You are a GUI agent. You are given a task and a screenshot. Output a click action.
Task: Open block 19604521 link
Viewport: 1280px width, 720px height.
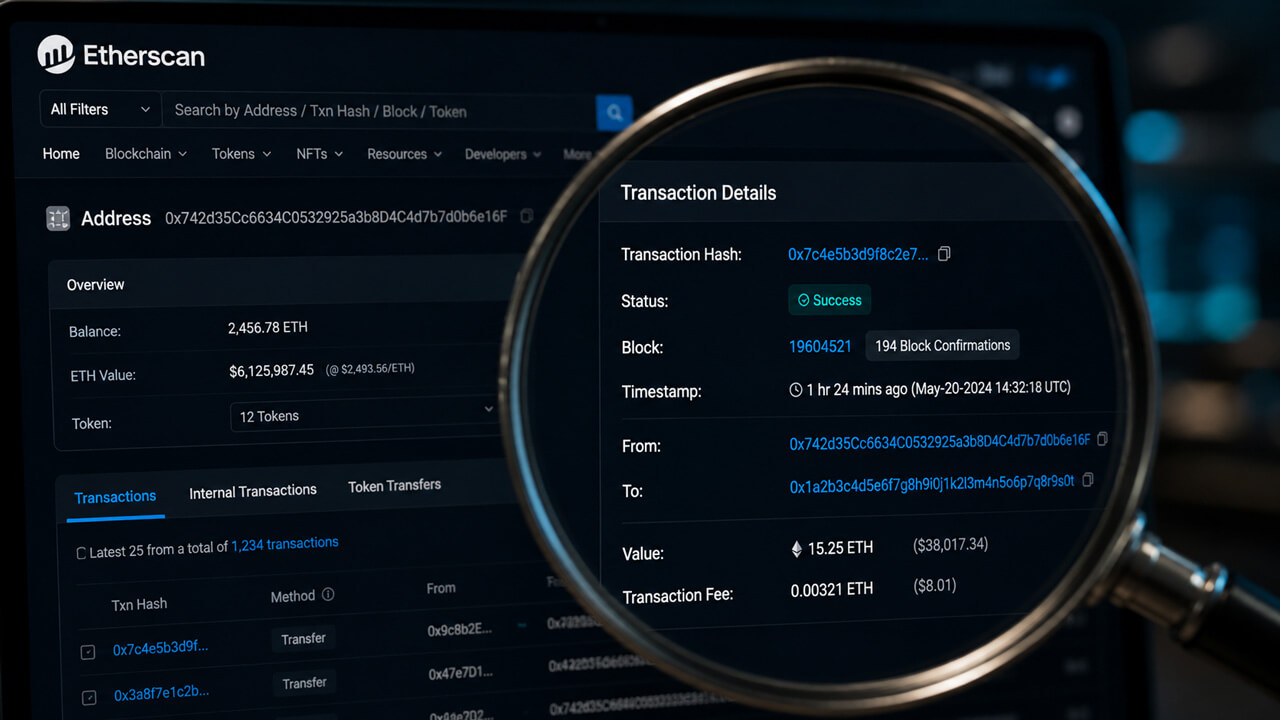point(820,346)
